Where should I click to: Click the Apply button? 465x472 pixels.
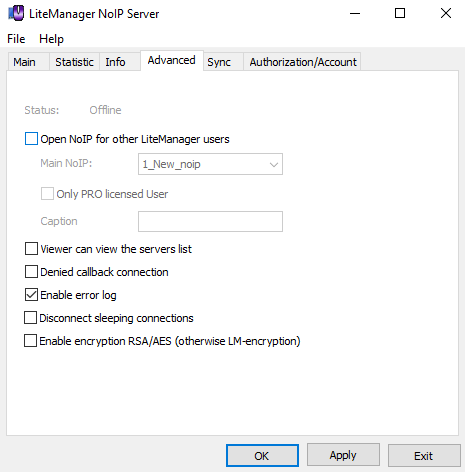[x=343, y=455]
